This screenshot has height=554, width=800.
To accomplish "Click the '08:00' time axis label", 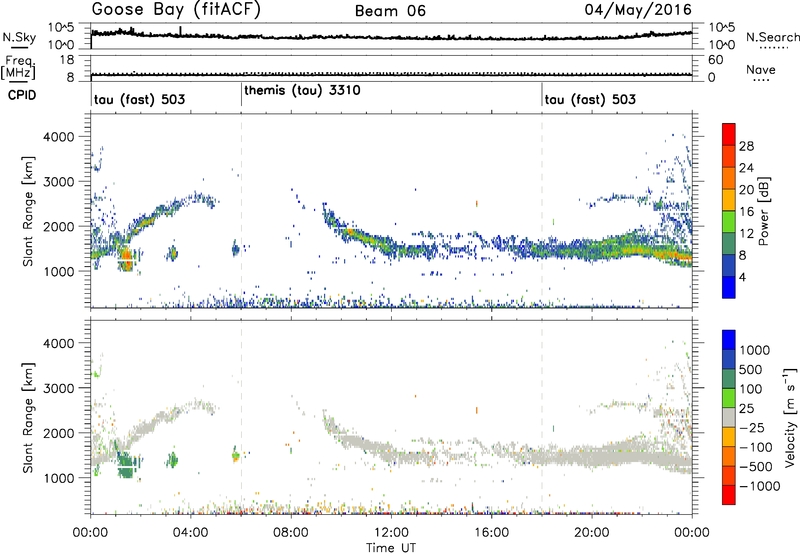I will pos(291,533).
